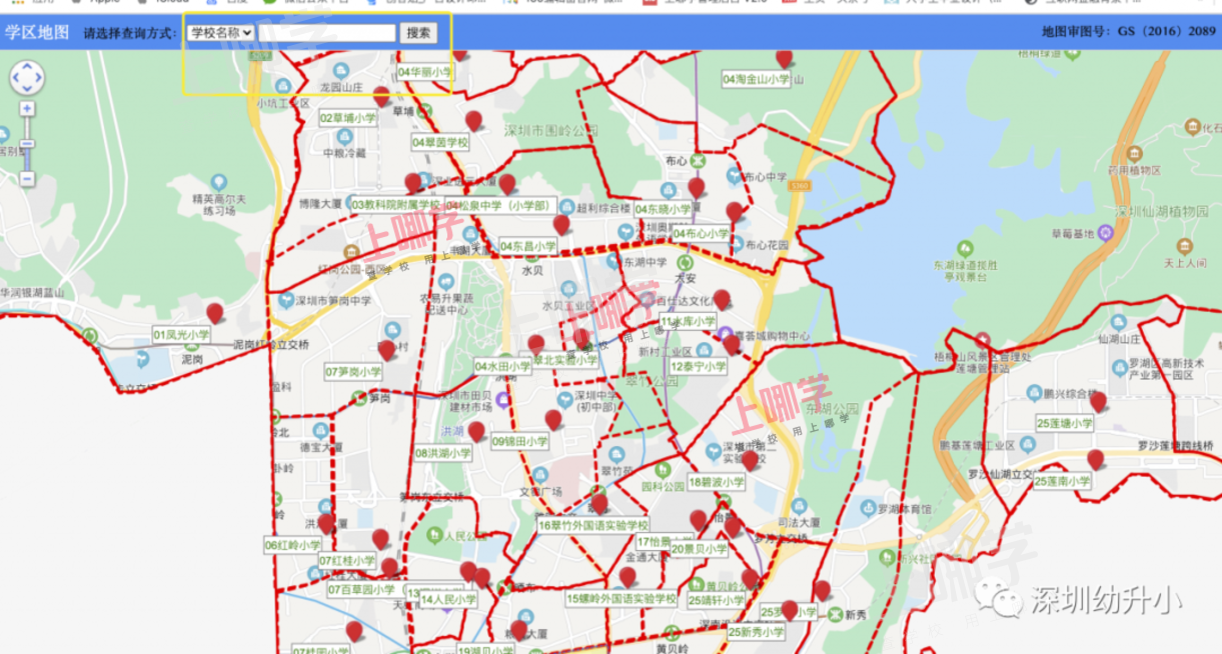The width and height of the screenshot is (1222, 654).
Task: Open the 学校名称 query type dropdown
Action: click(220, 33)
